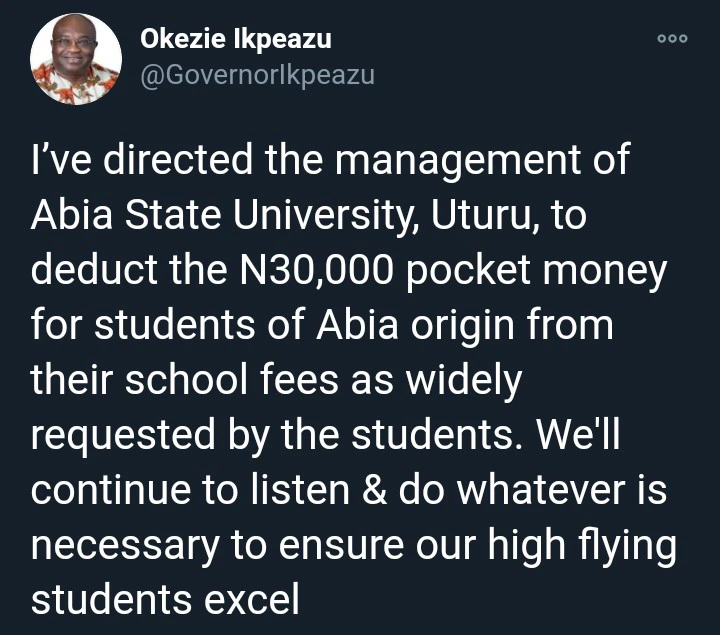Open the tweet's three-dot more options menu
This screenshot has height=635, width=720.
(672, 39)
